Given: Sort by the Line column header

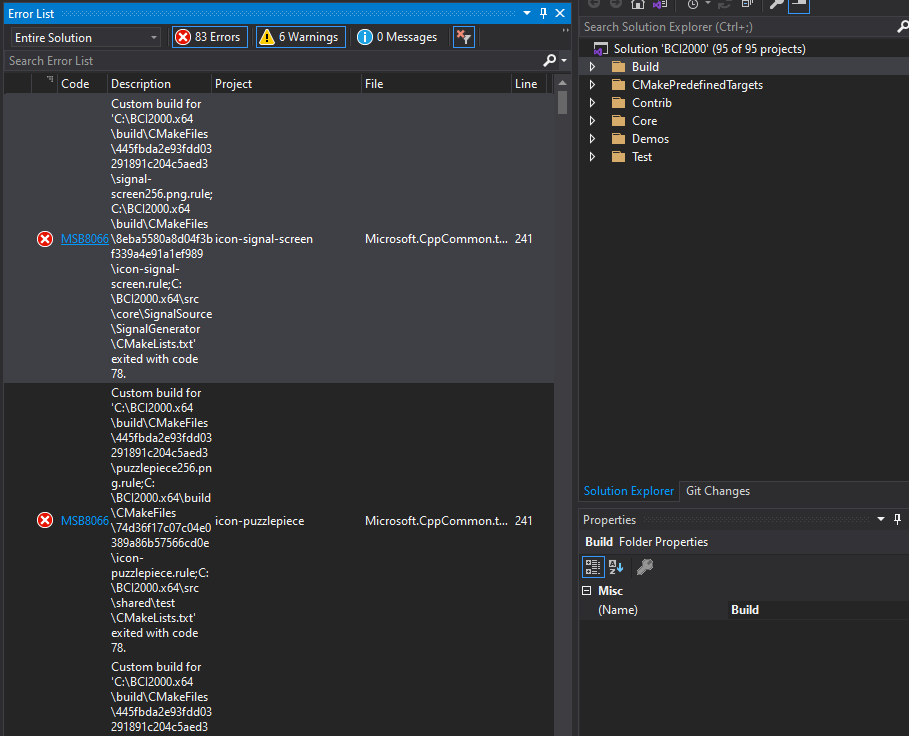Looking at the screenshot, I should pos(526,84).
